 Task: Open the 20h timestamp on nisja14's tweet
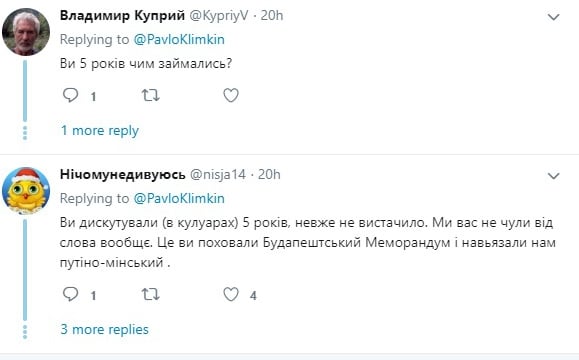(x=269, y=174)
